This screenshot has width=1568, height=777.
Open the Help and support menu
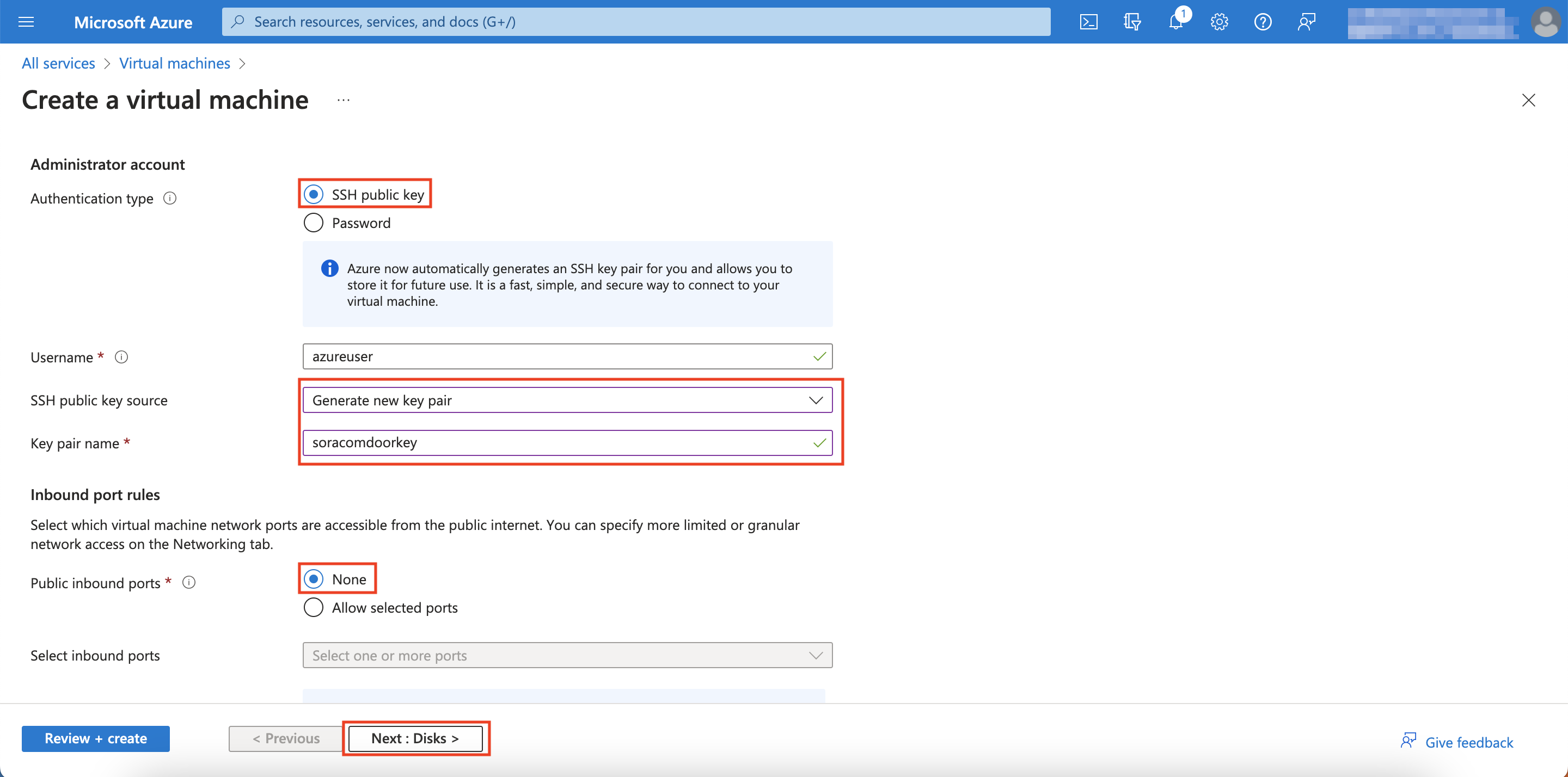(x=1263, y=21)
